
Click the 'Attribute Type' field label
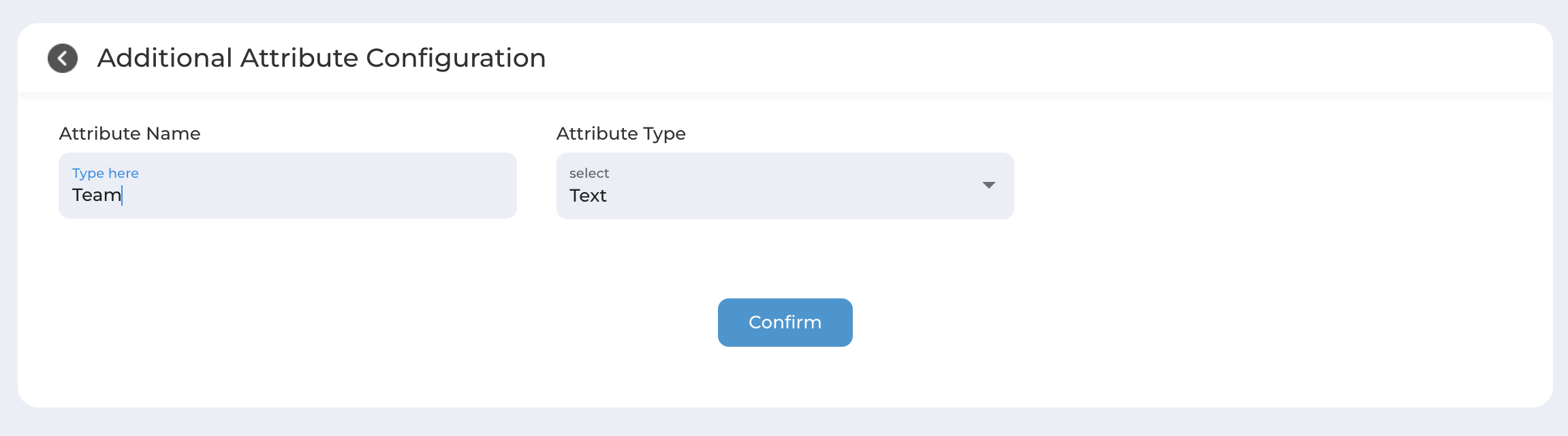click(621, 134)
